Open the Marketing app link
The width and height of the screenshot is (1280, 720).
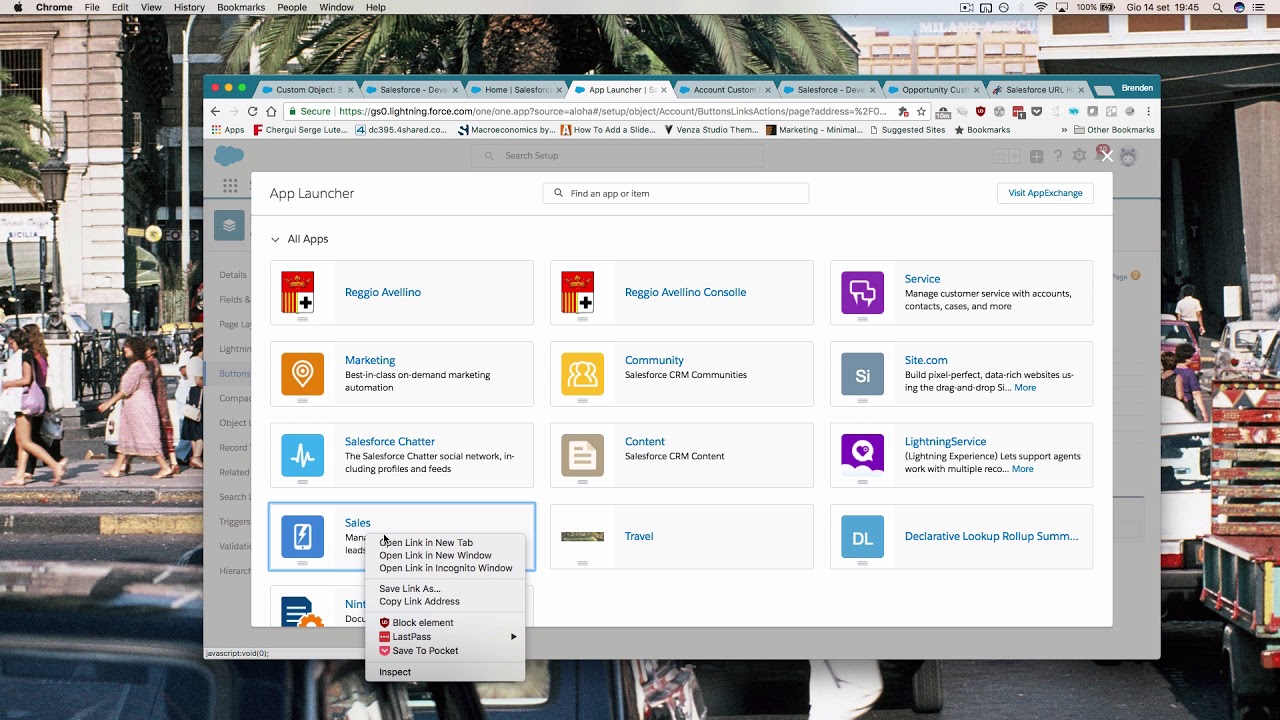click(x=370, y=360)
